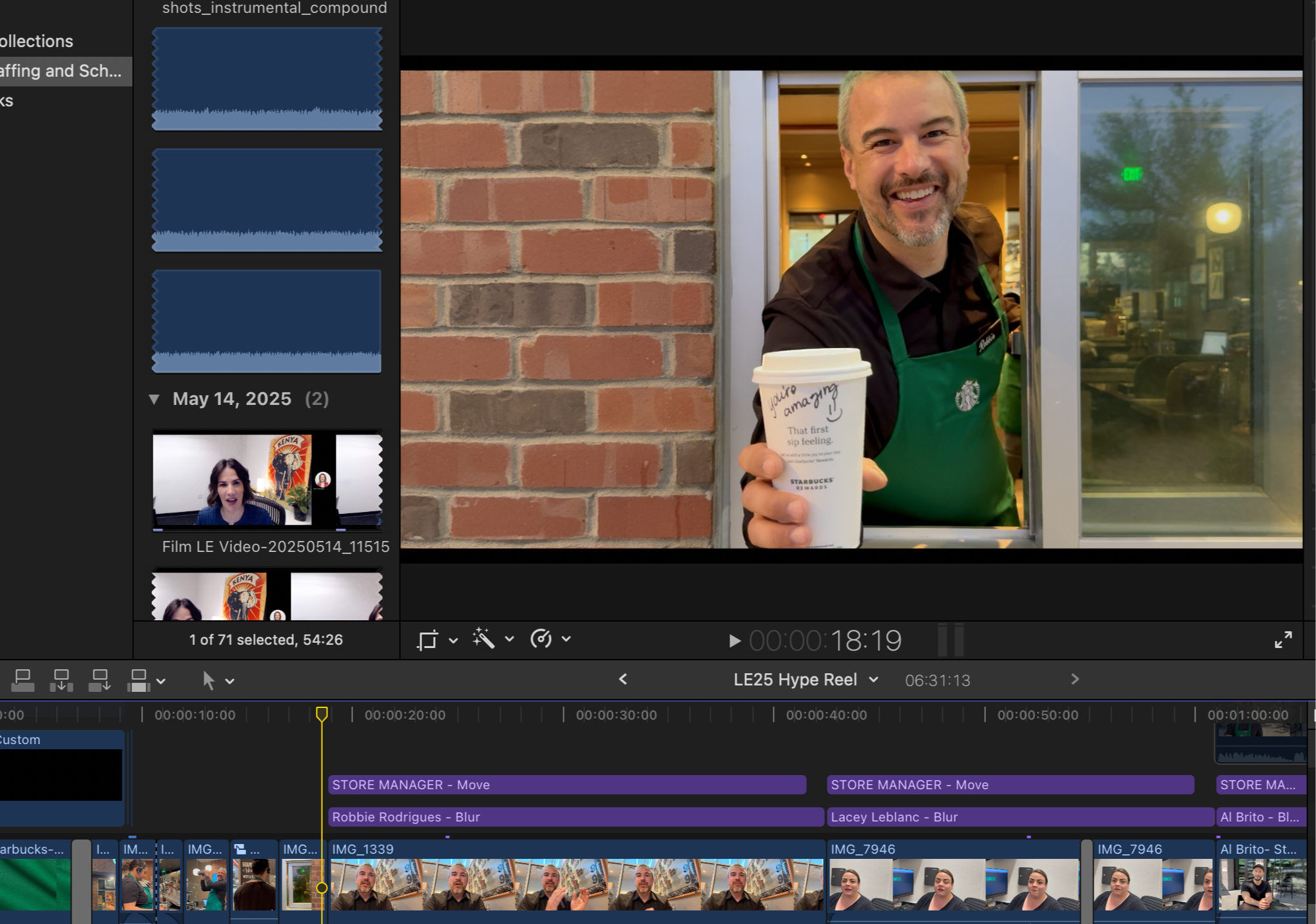This screenshot has height=924, width=1316.
Task: Select the arbucks-... green timeline clip
Action: pyautogui.click(x=35, y=880)
